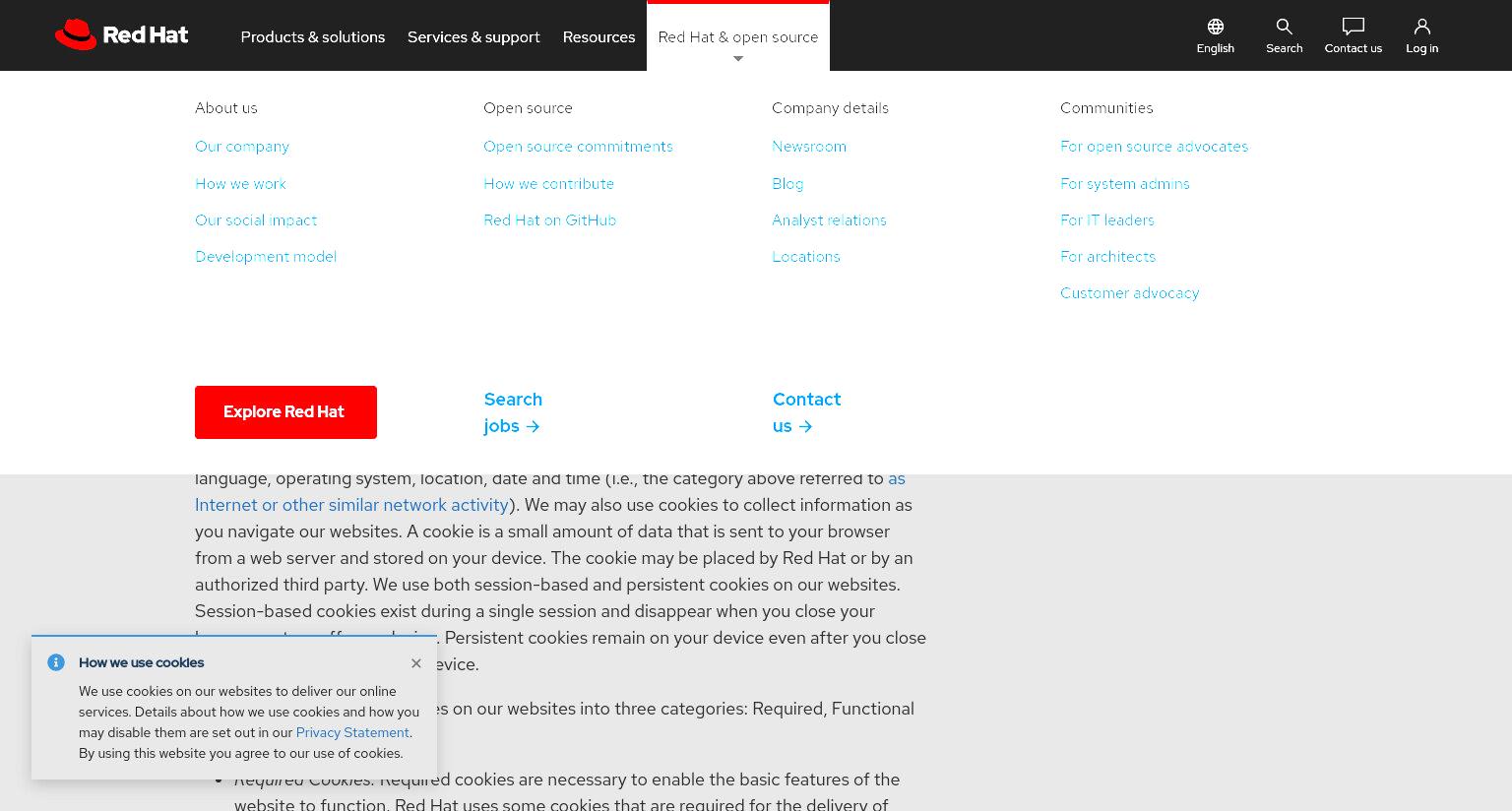Open Services & support menu

[473, 36]
